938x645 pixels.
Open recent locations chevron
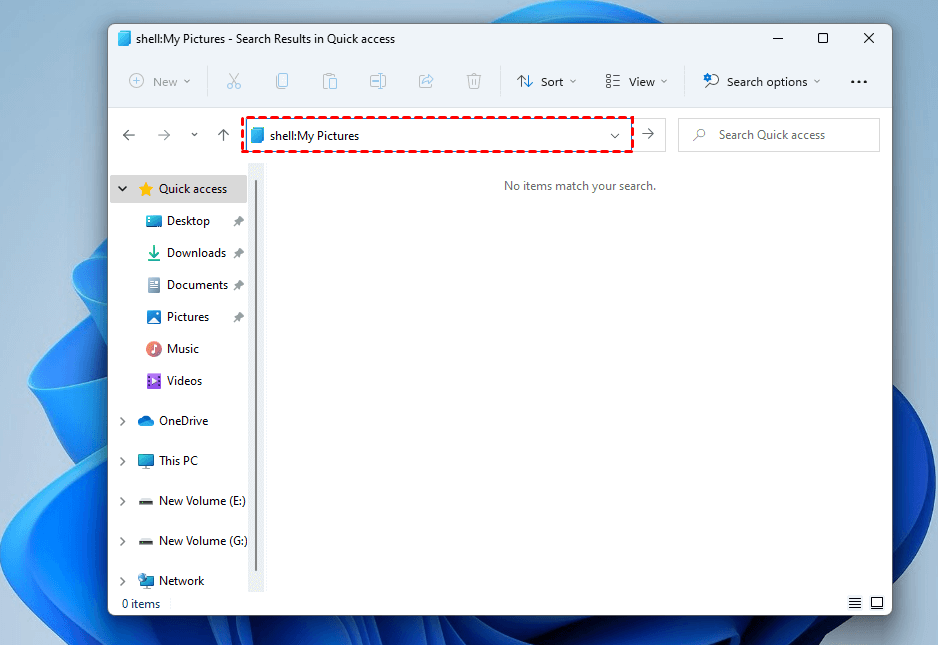pyautogui.click(x=194, y=135)
